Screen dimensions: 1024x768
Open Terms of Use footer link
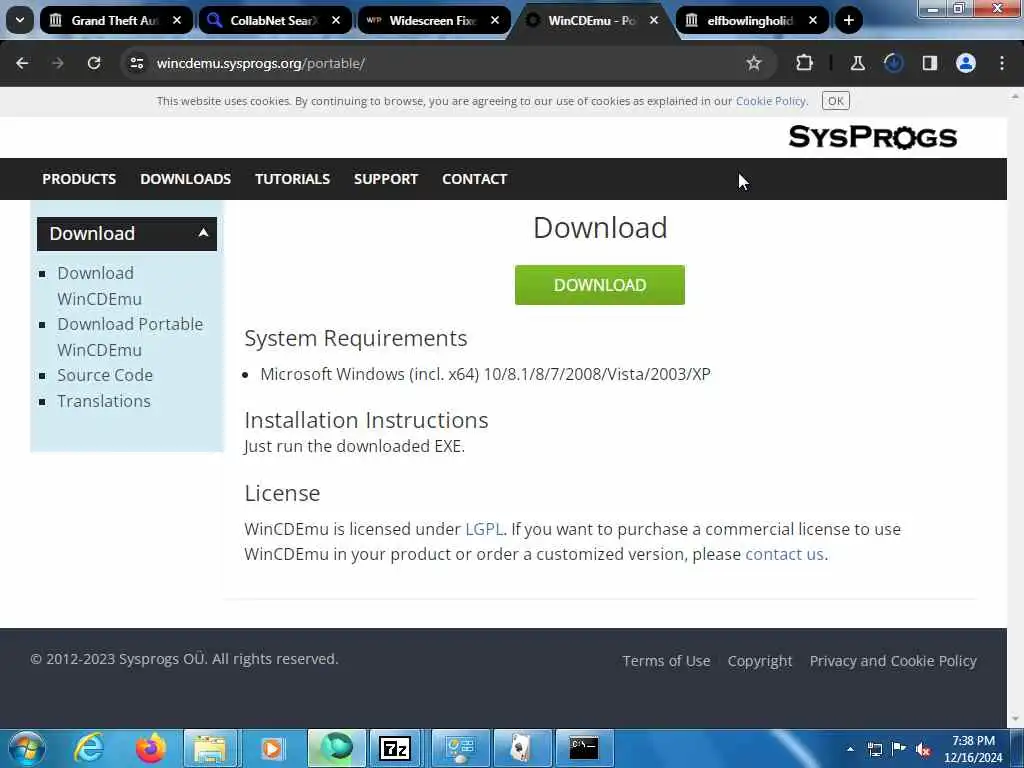coord(666,661)
